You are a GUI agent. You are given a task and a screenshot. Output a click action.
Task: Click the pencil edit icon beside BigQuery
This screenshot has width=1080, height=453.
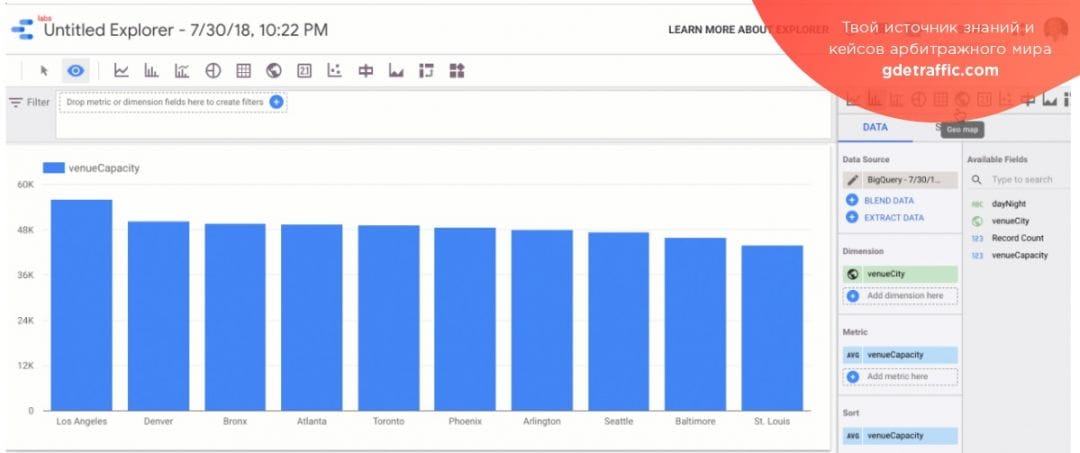tap(853, 180)
